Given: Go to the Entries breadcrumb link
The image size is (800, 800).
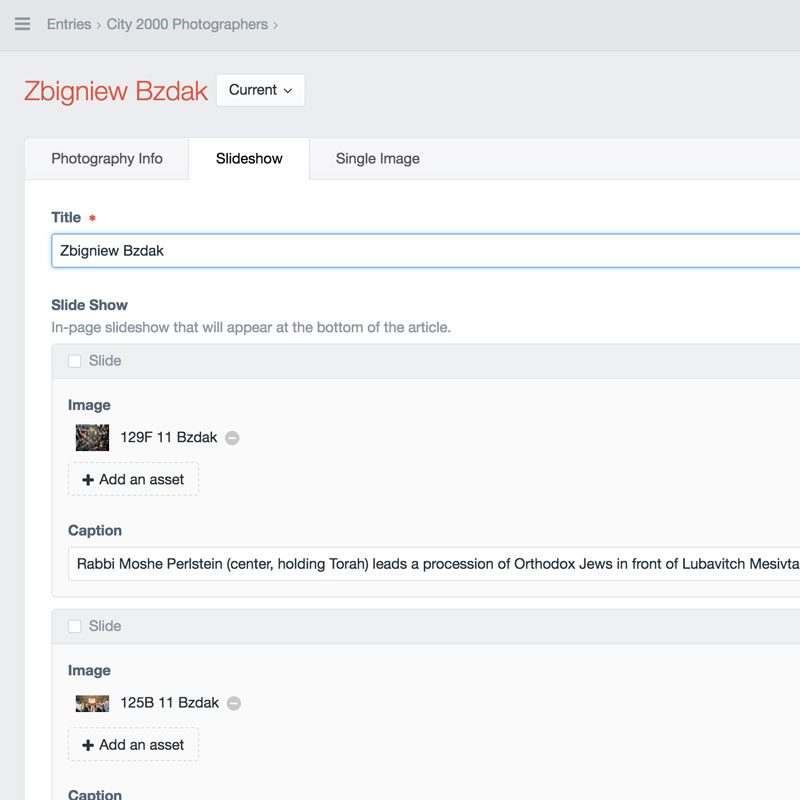Looking at the screenshot, I should (x=69, y=24).
